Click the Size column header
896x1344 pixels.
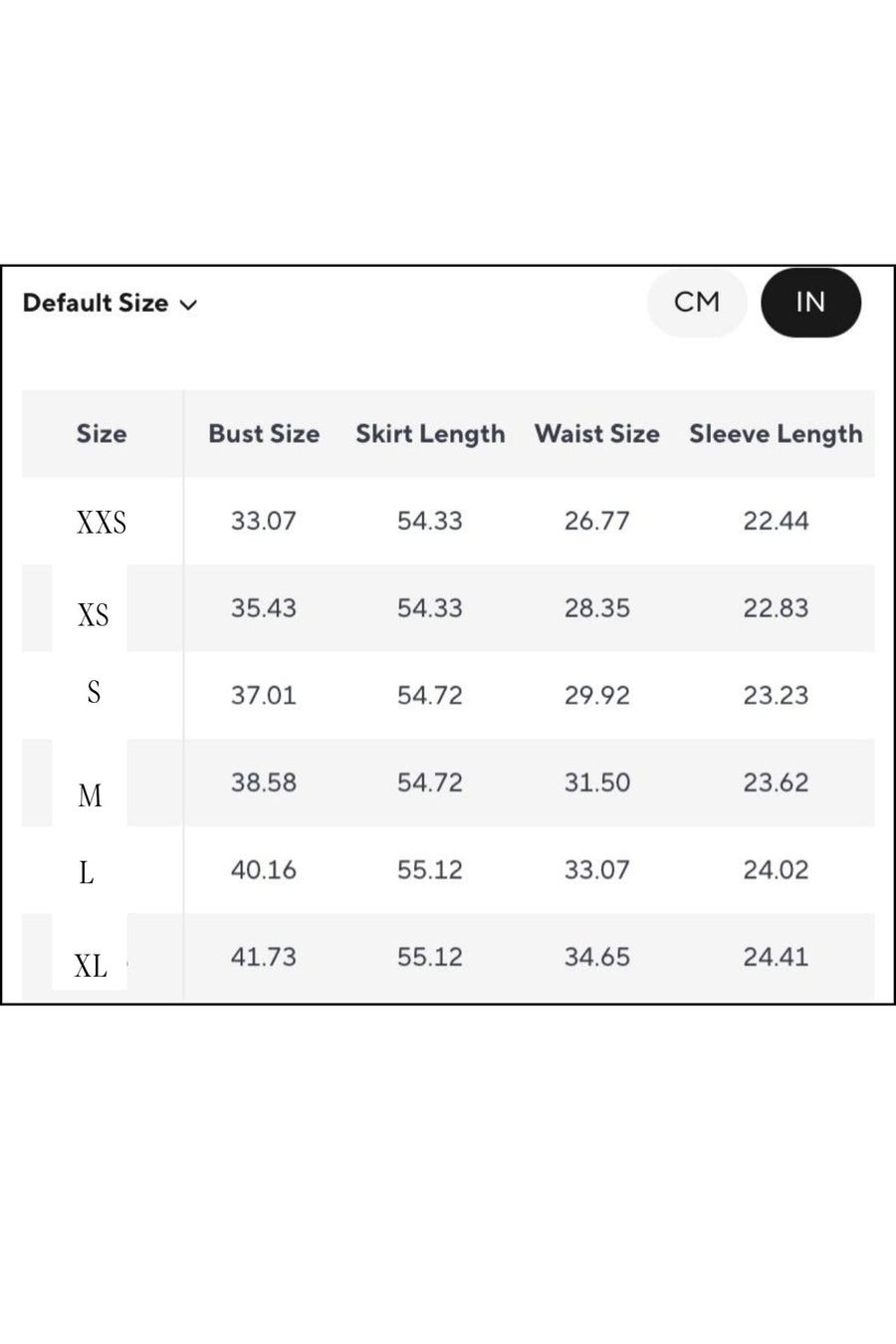[x=102, y=434]
